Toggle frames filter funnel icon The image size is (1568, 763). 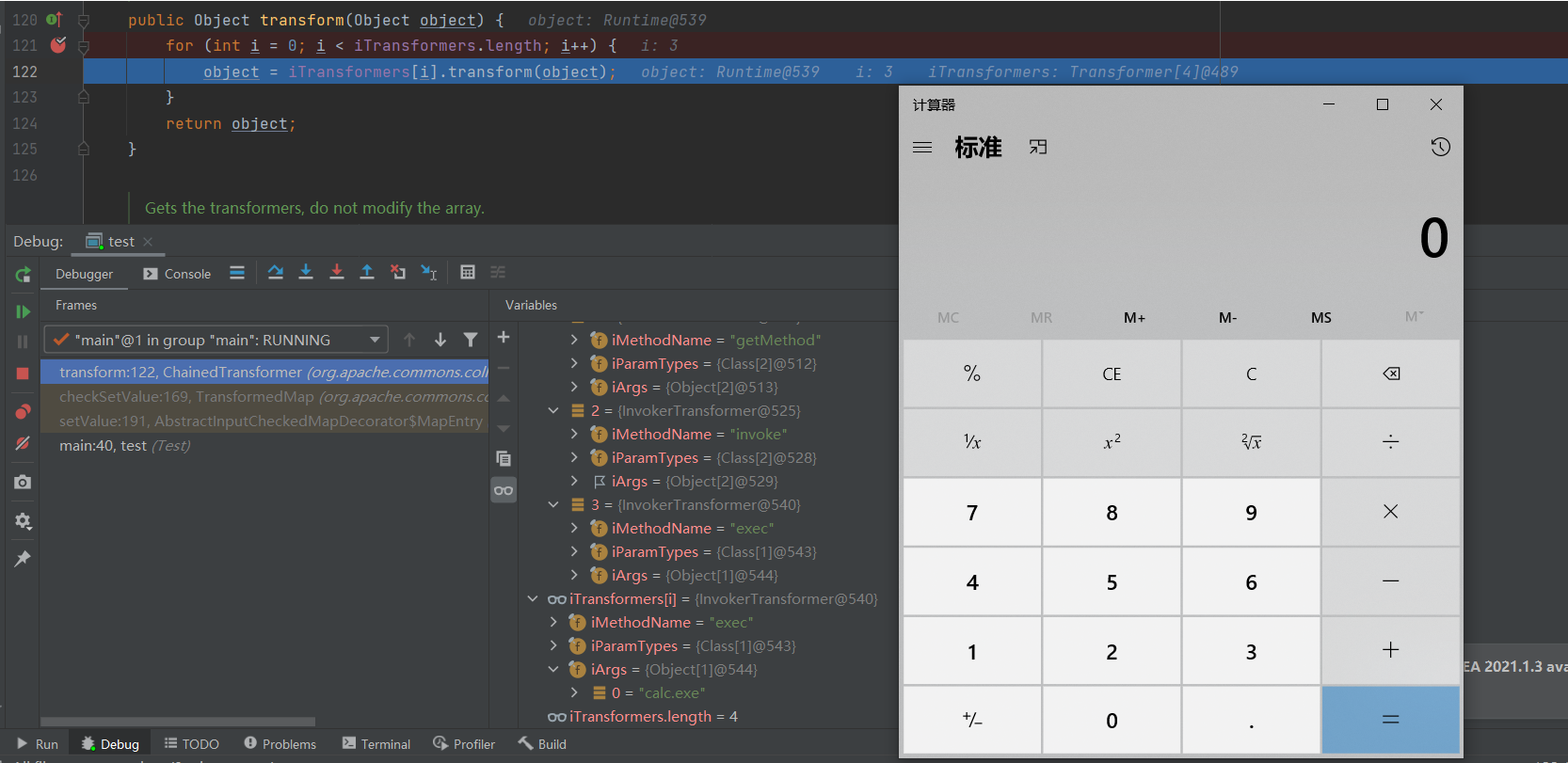(471, 340)
